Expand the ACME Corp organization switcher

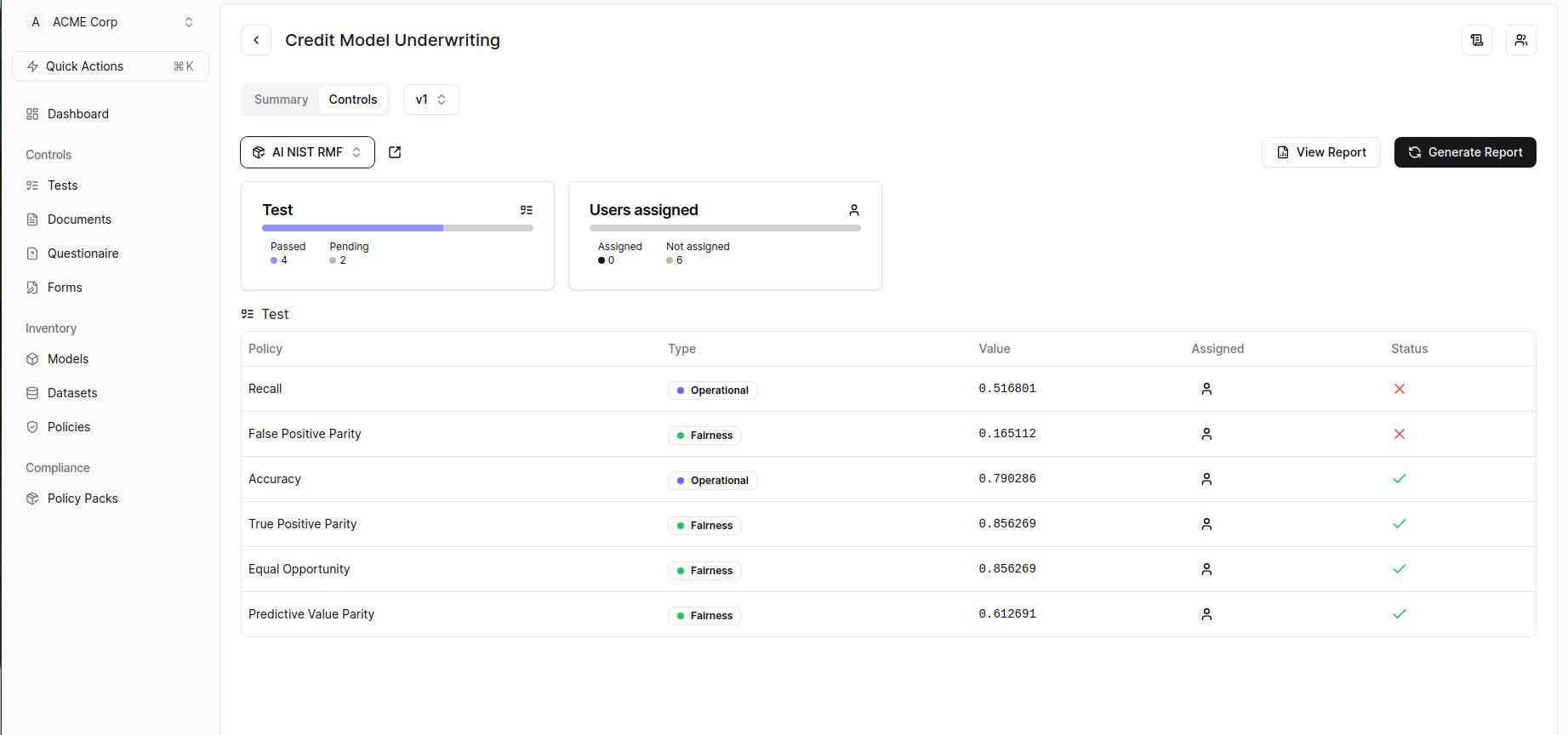pyautogui.click(x=111, y=22)
